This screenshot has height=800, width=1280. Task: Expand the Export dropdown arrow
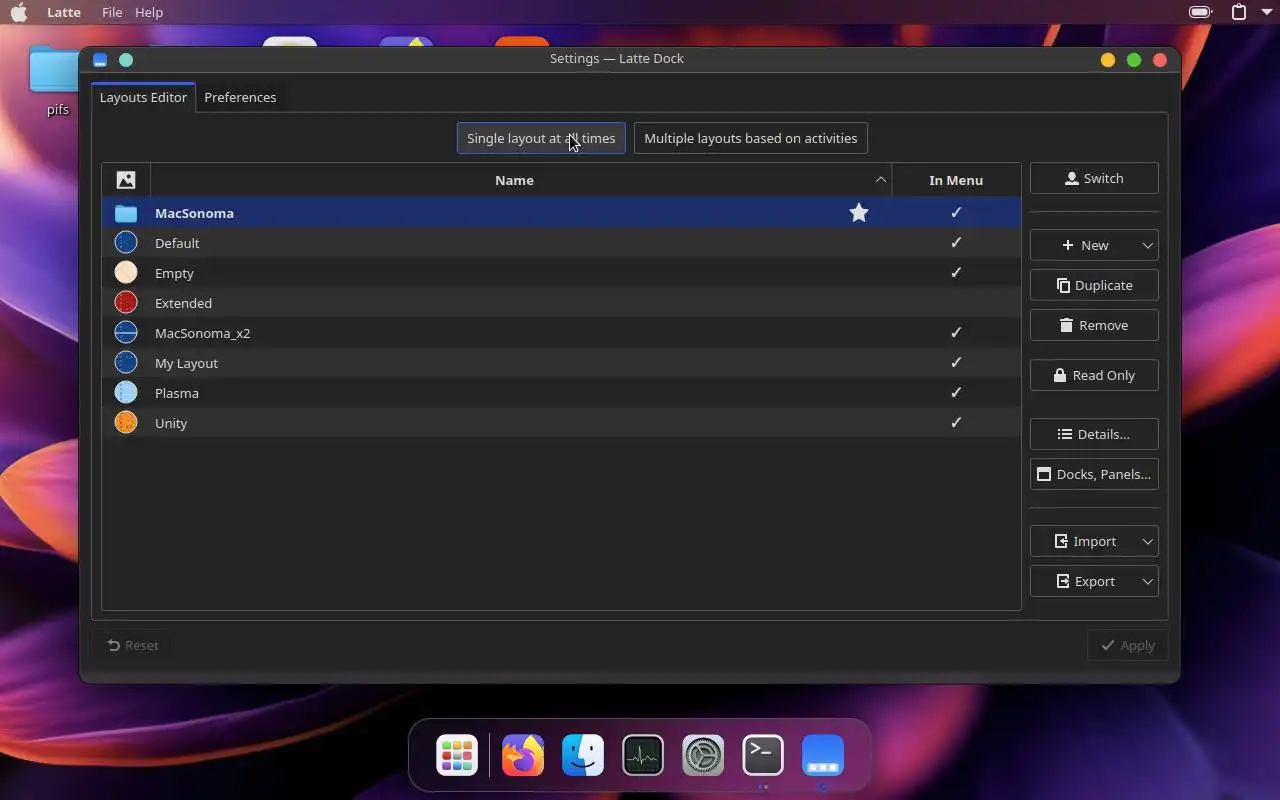[x=1147, y=581]
